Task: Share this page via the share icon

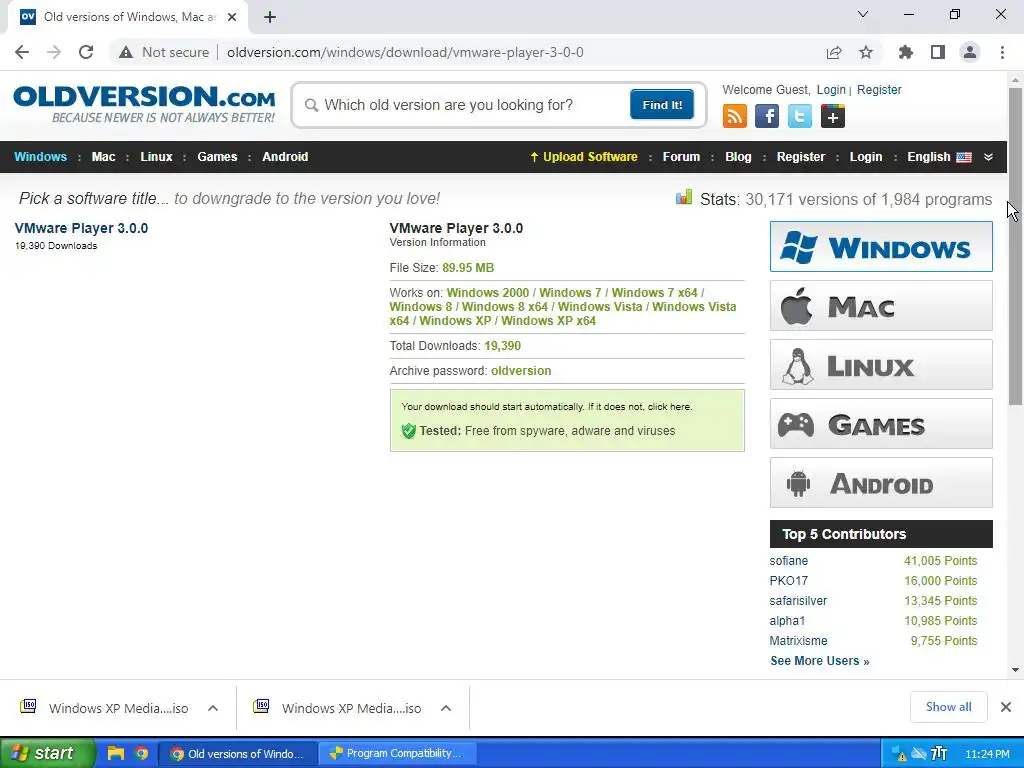Action: 834,52
